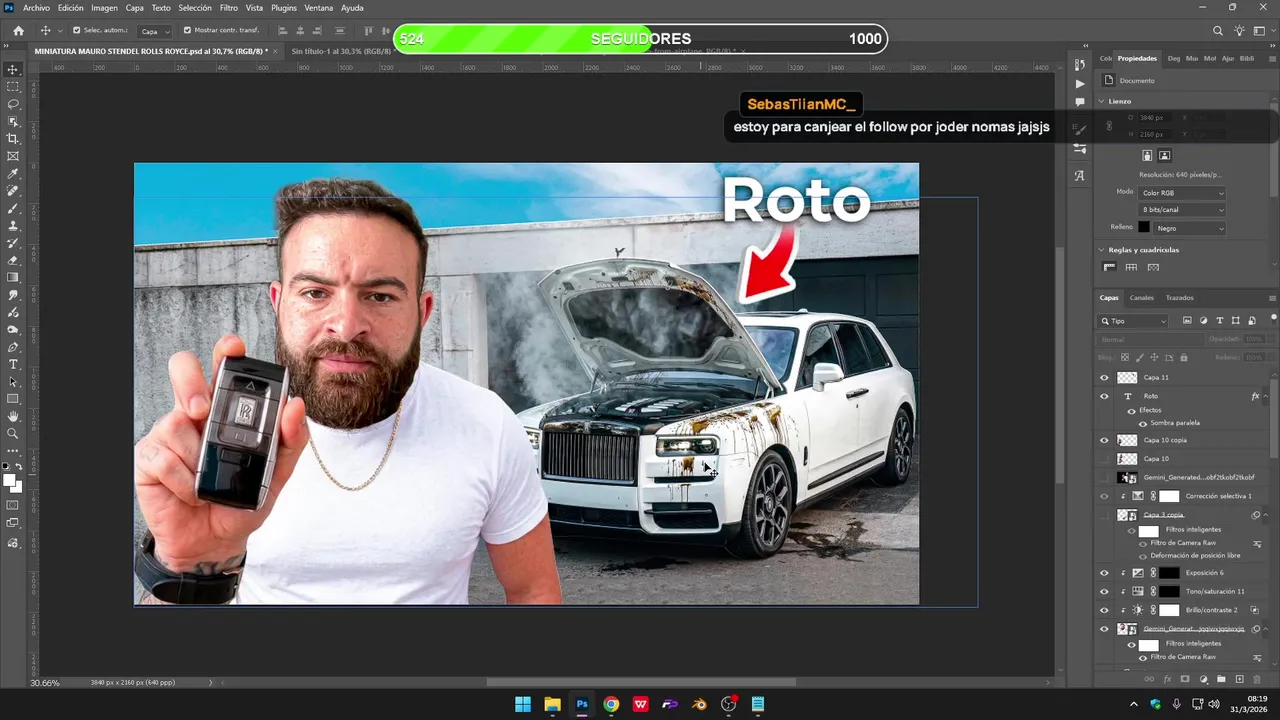The height and width of the screenshot is (720, 1280).
Task: Select the Hand tool
Action: point(13,416)
